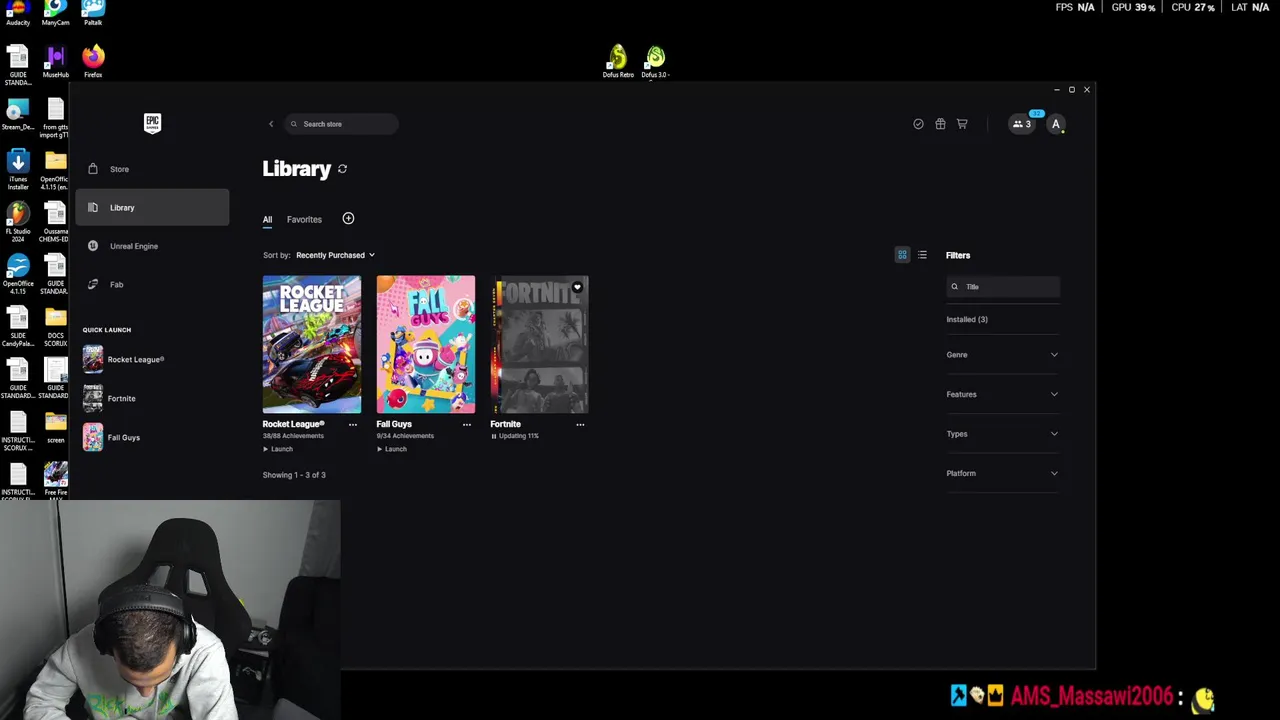Open FL Studio 2024 desktop shortcut
The image size is (1280, 720).
(x=18, y=222)
